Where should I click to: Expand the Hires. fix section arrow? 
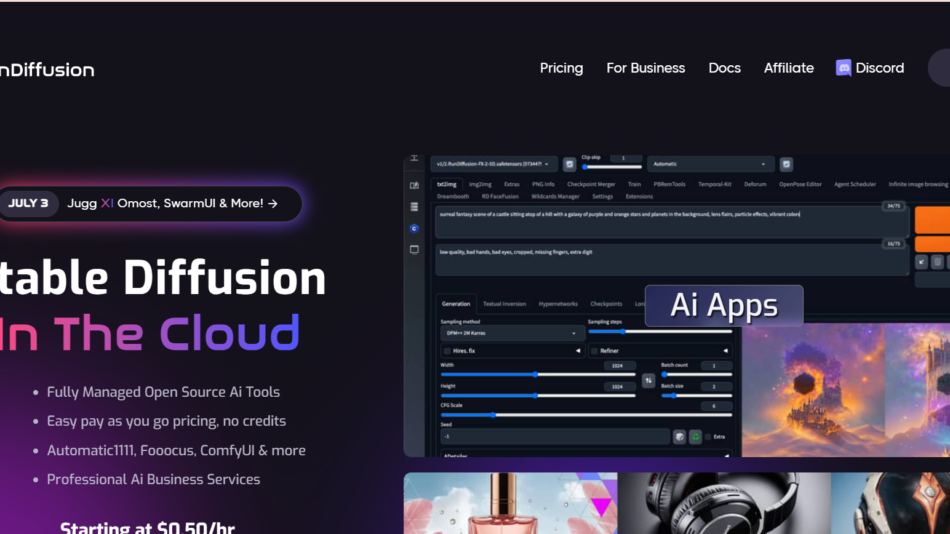578,351
